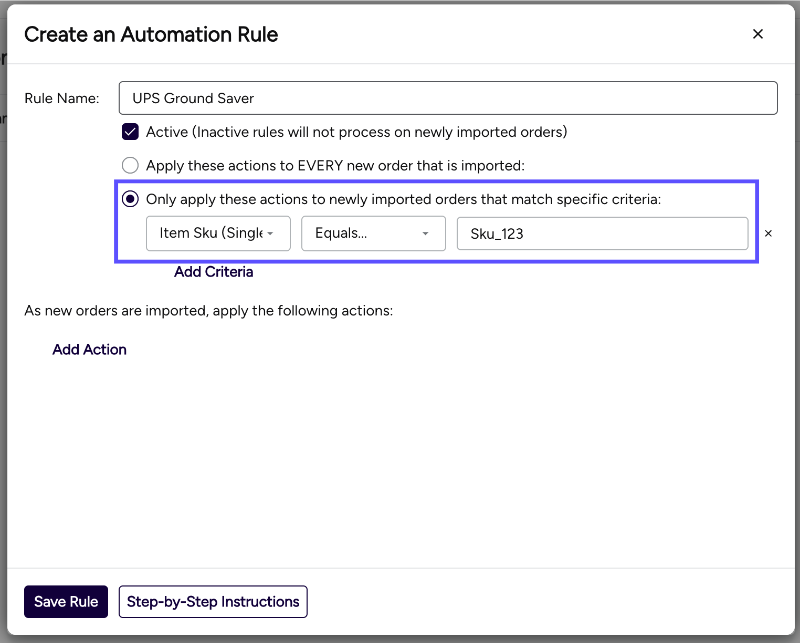Screen dimensions: 800x643
Task: Click the Add Action link
Action: pos(89,349)
